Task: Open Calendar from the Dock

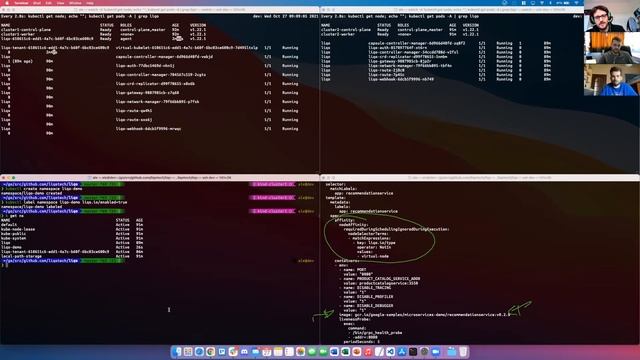Action: coord(267,351)
